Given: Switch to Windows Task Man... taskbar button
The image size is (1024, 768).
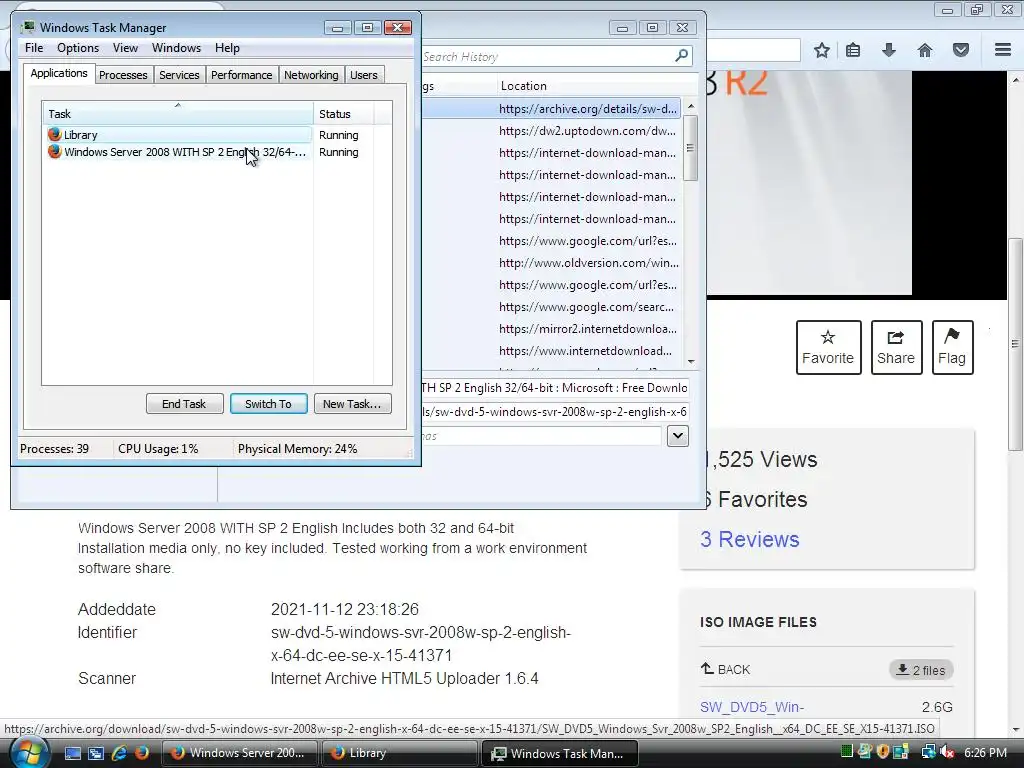Looking at the screenshot, I should [x=560, y=753].
